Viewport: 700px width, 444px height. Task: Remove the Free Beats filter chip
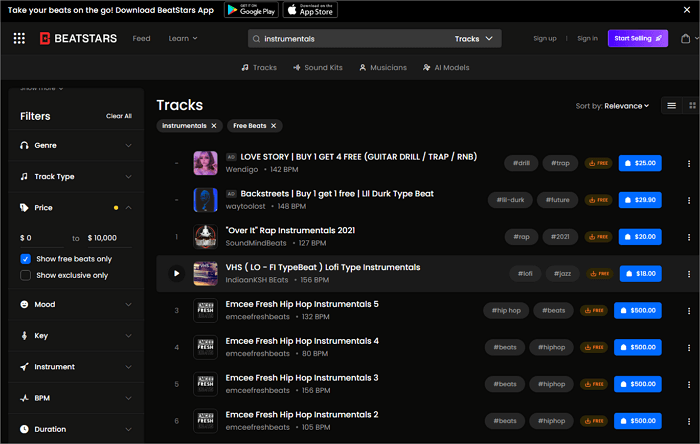coord(272,126)
